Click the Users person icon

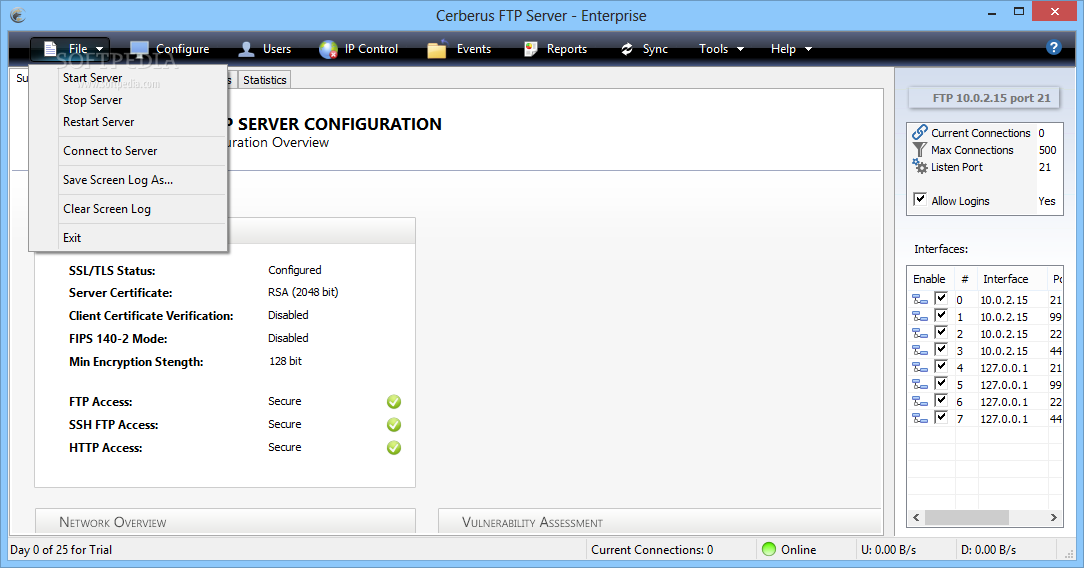(246, 49)
